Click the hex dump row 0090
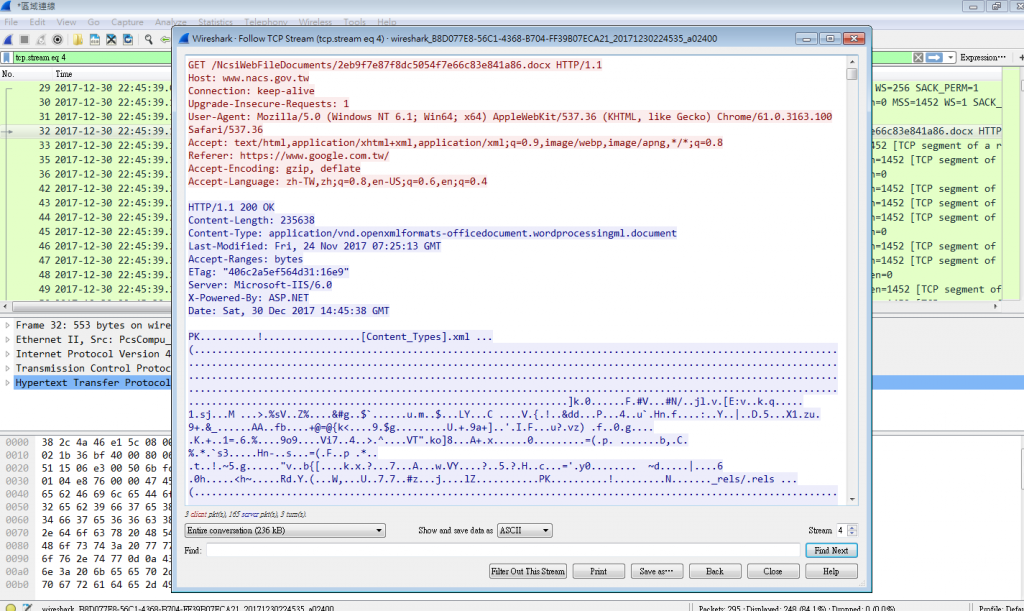This screenshot has height=611, width=1024. coord(86,559)
